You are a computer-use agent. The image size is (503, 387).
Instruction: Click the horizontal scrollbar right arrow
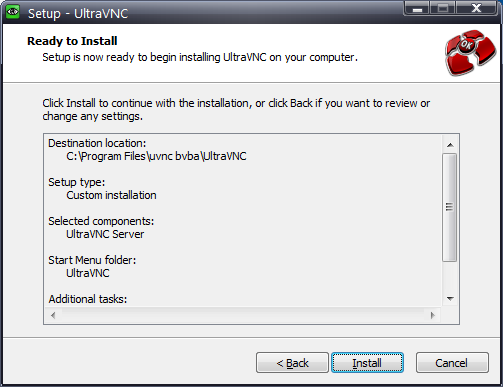click(433, 315)
